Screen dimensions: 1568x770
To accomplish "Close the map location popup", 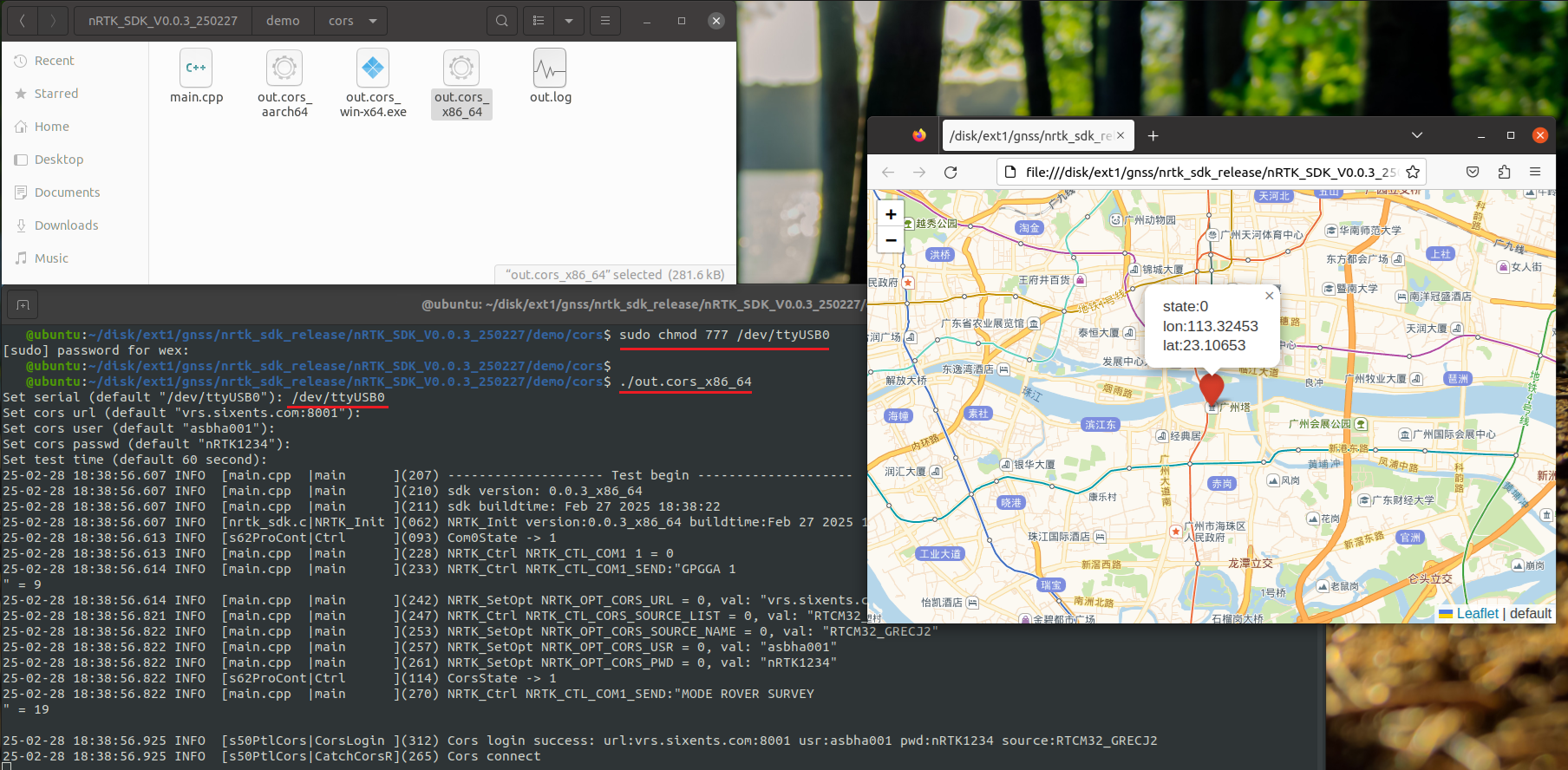I will pyautogui.click(x=1269, y=296).
